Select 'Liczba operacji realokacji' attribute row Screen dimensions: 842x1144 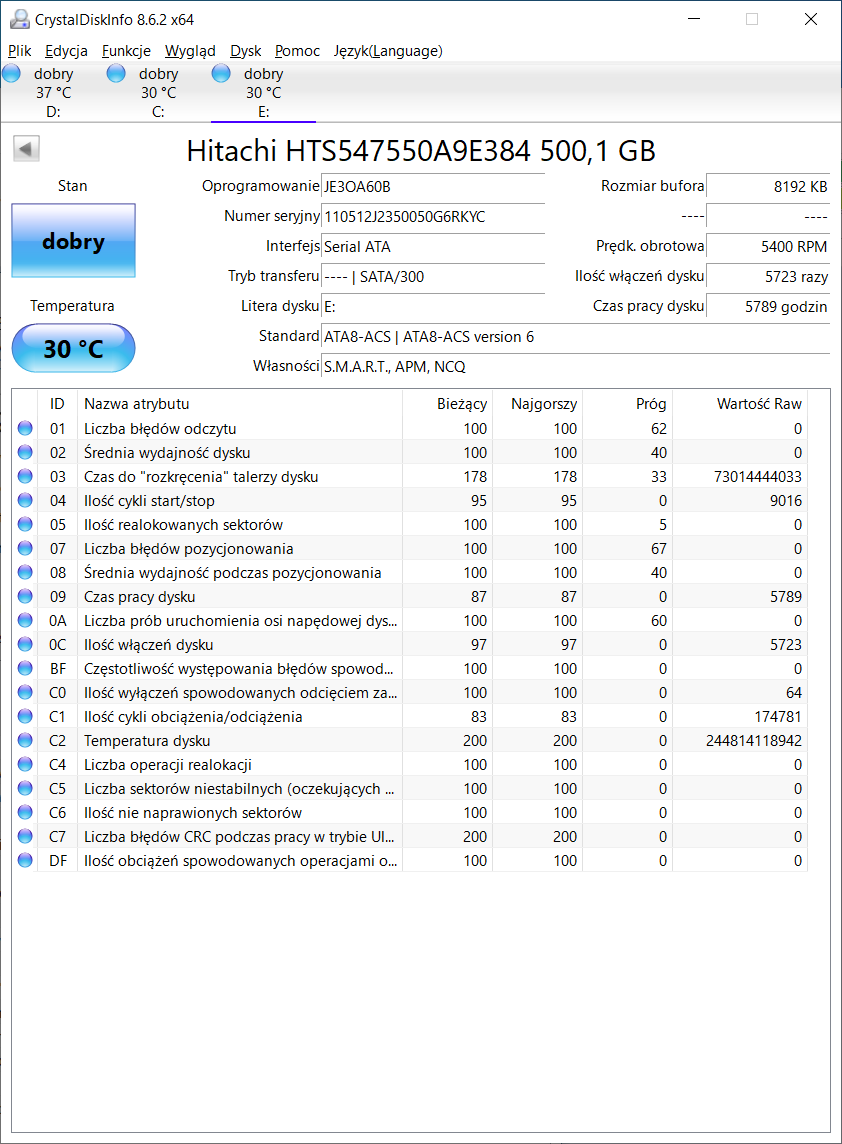pyautogui.click(x=410, y=765)
